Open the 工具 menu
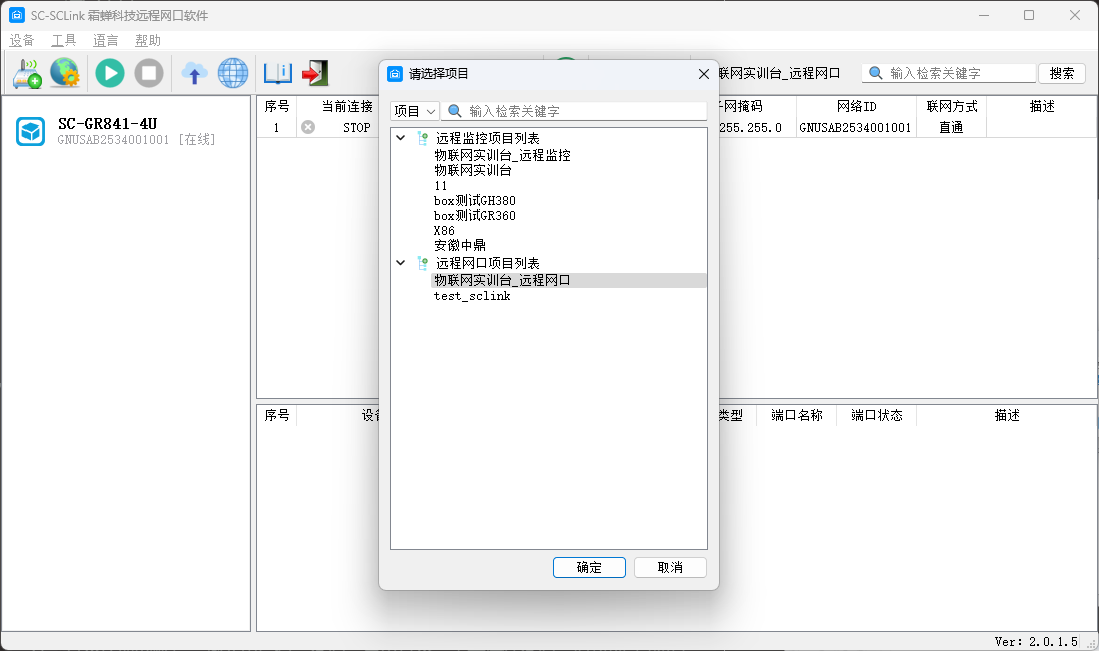 pyautogui.click(x=64, y=41)
